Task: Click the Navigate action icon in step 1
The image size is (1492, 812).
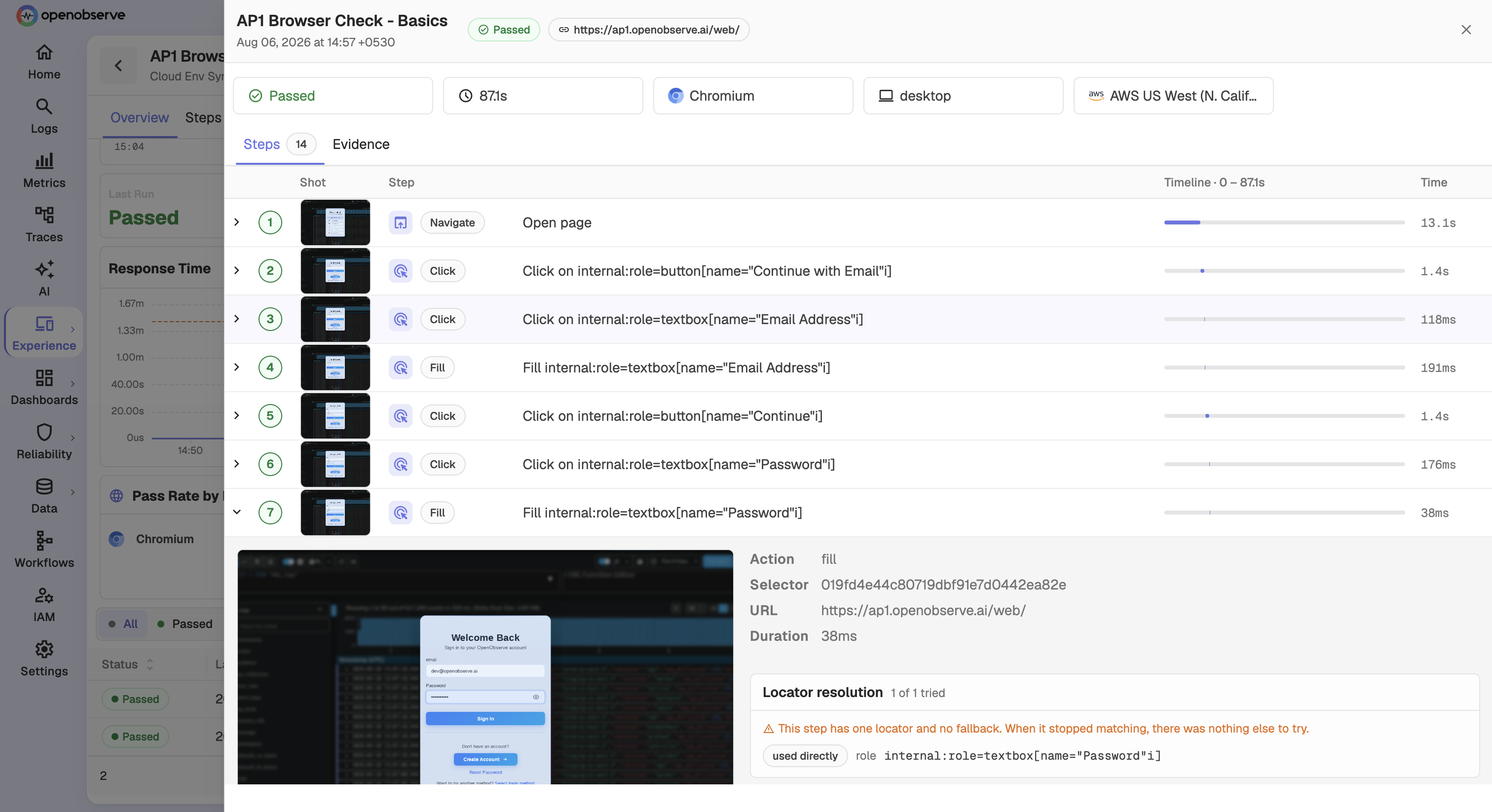Action: pyautogui.click(x=400, y=222)
